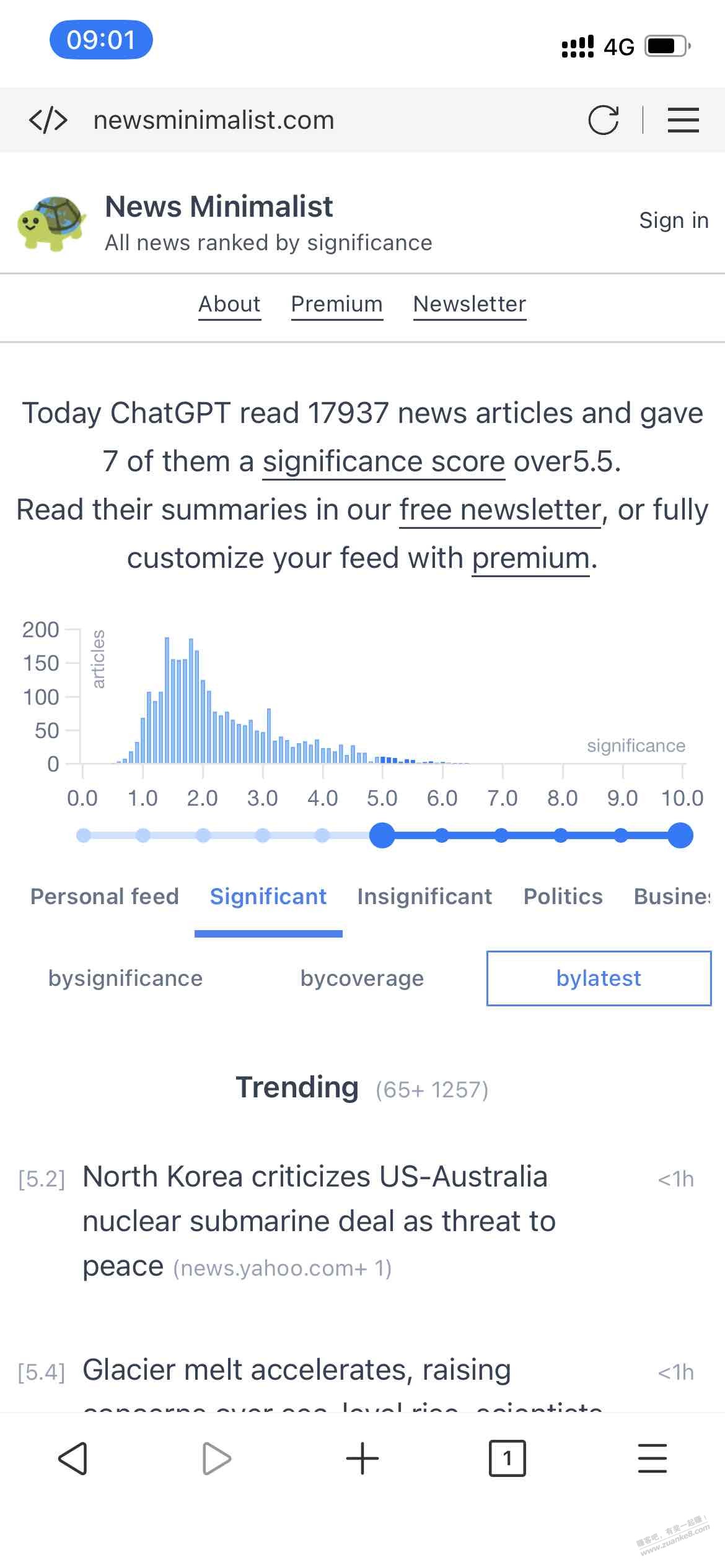The image size is (725, 1568).
Task: Open the browser hamburger menu in address bar
Action: (x=683, y=120)
